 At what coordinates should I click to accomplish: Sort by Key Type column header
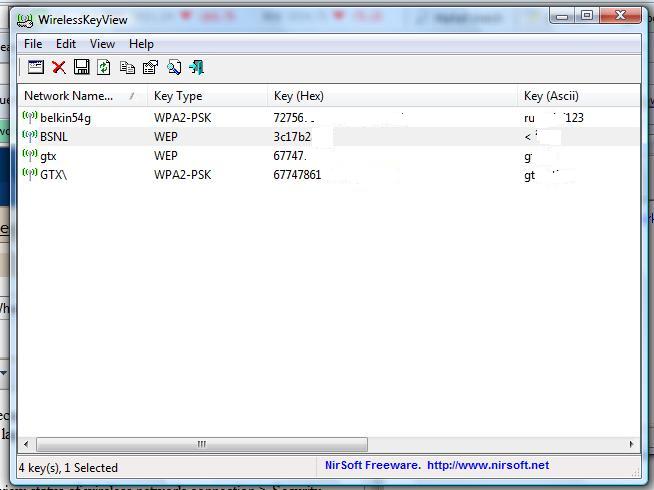207,96
